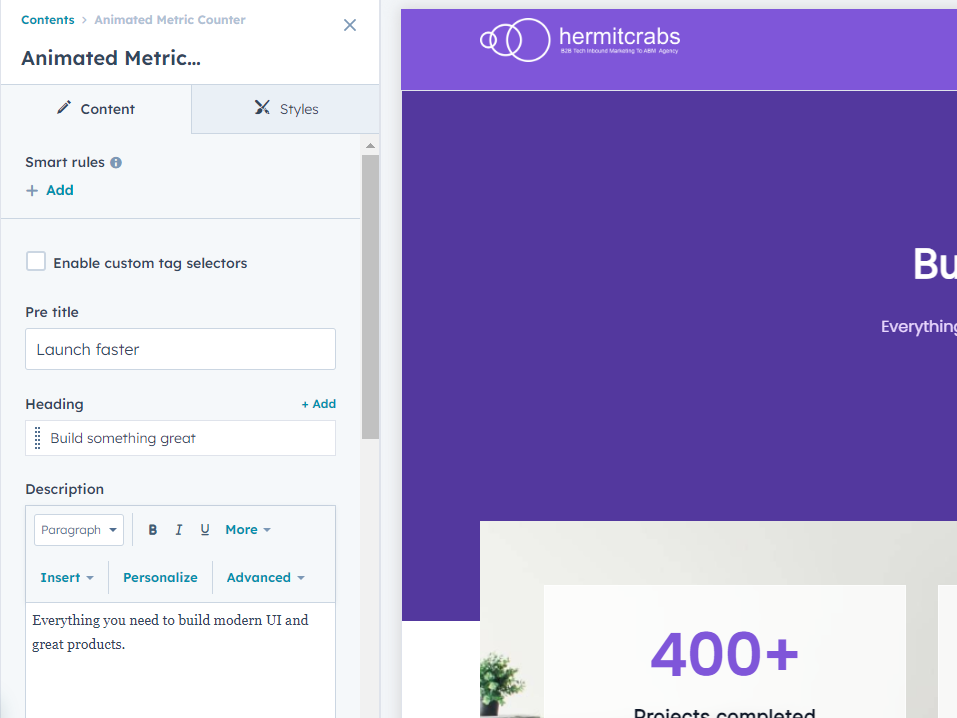Click the hermitcrabs logo
Viewport: 957px width, 718px height.
pyautogui.click(x=580, y=40)
